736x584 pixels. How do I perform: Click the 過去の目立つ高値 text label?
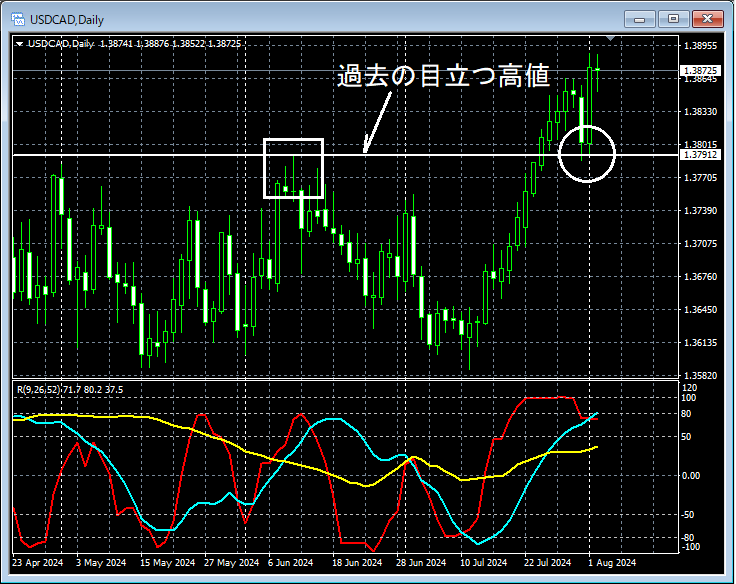(443, 75)
